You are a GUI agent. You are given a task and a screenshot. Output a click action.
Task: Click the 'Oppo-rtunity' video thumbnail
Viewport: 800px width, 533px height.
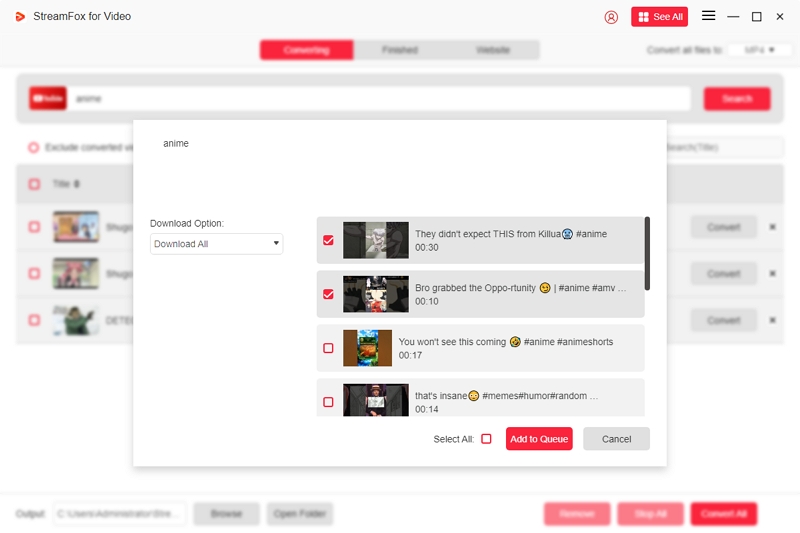click(376, 294)
